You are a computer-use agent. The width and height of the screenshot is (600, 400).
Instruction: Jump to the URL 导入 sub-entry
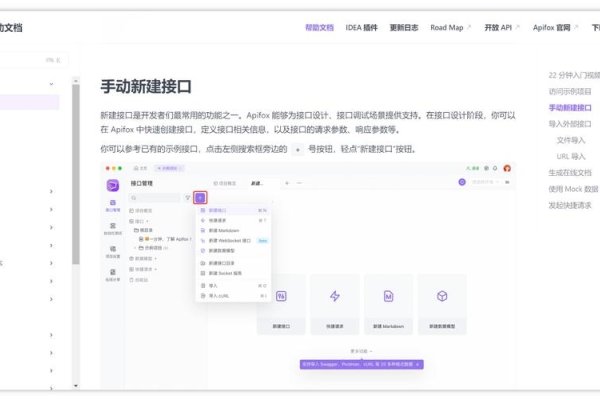point(571,157)
